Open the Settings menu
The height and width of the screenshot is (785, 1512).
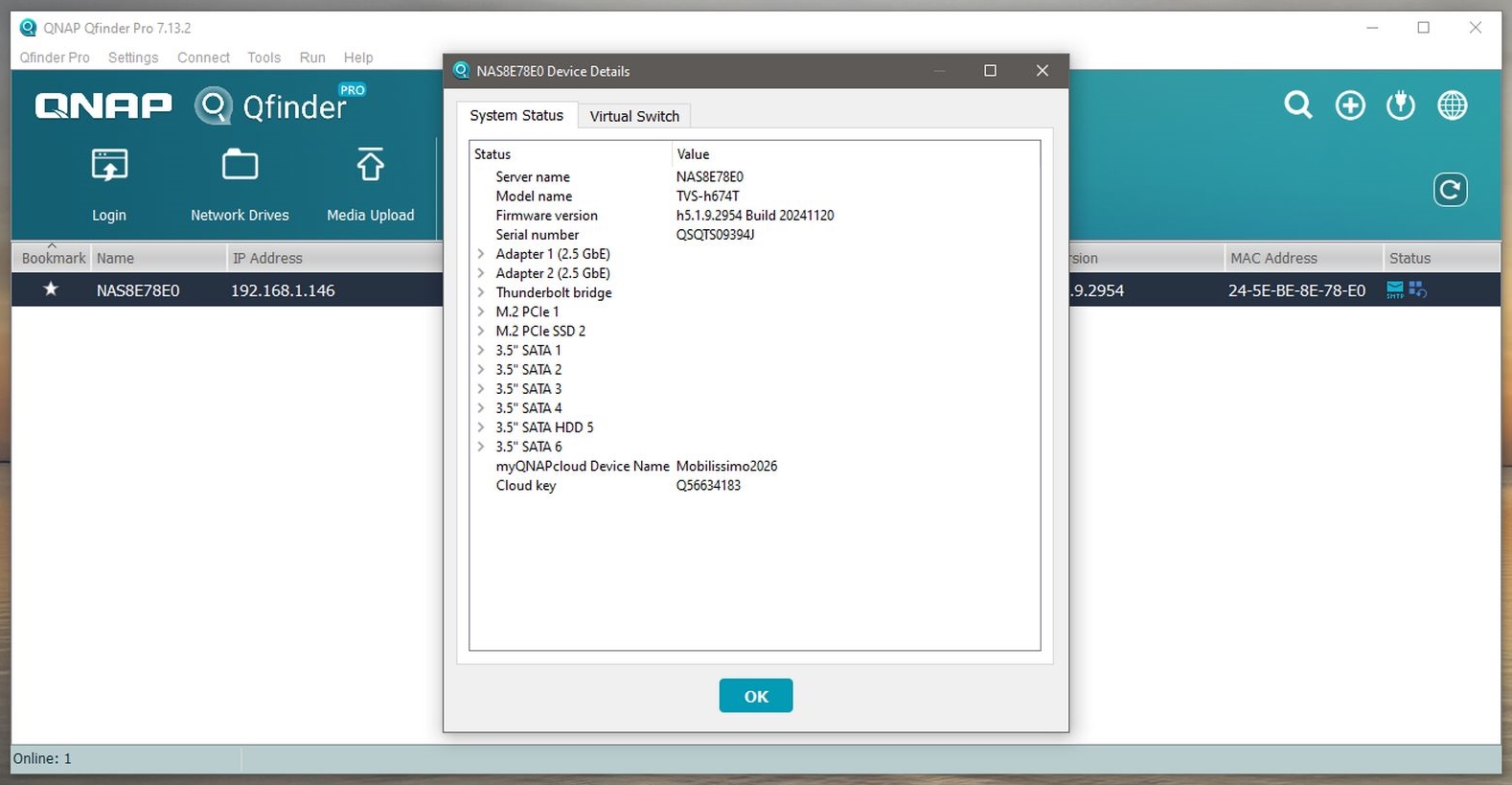click(x=133, y=58)
